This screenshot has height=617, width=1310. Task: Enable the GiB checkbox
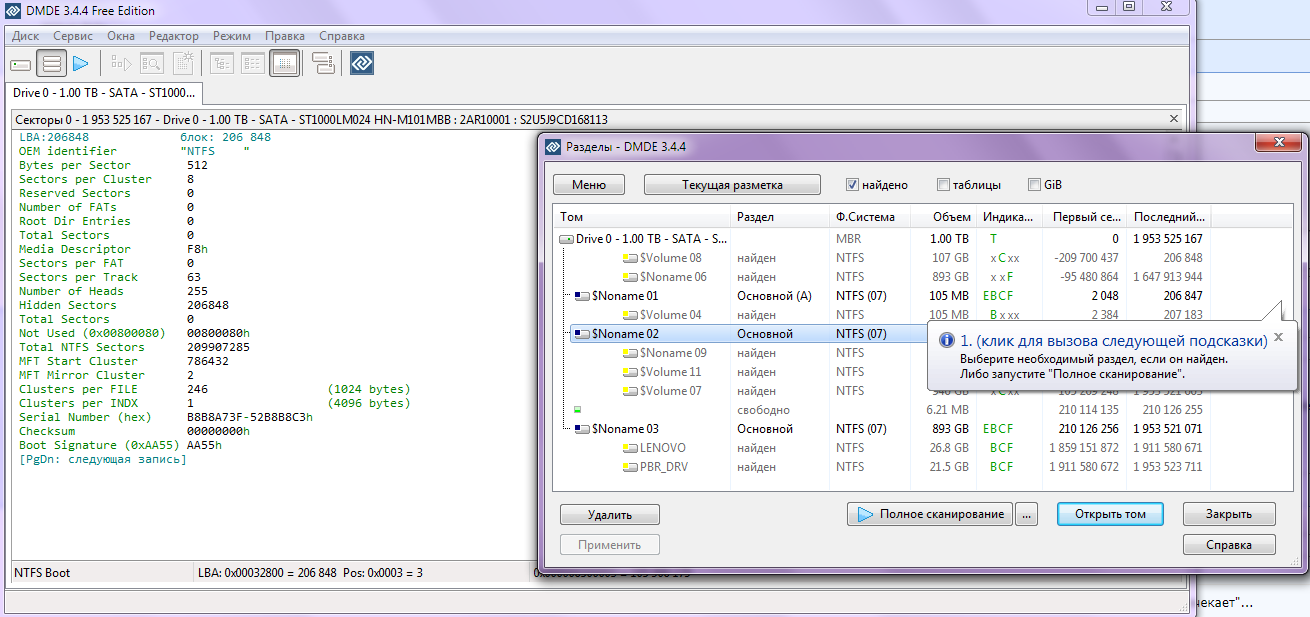coord(1034,185)
